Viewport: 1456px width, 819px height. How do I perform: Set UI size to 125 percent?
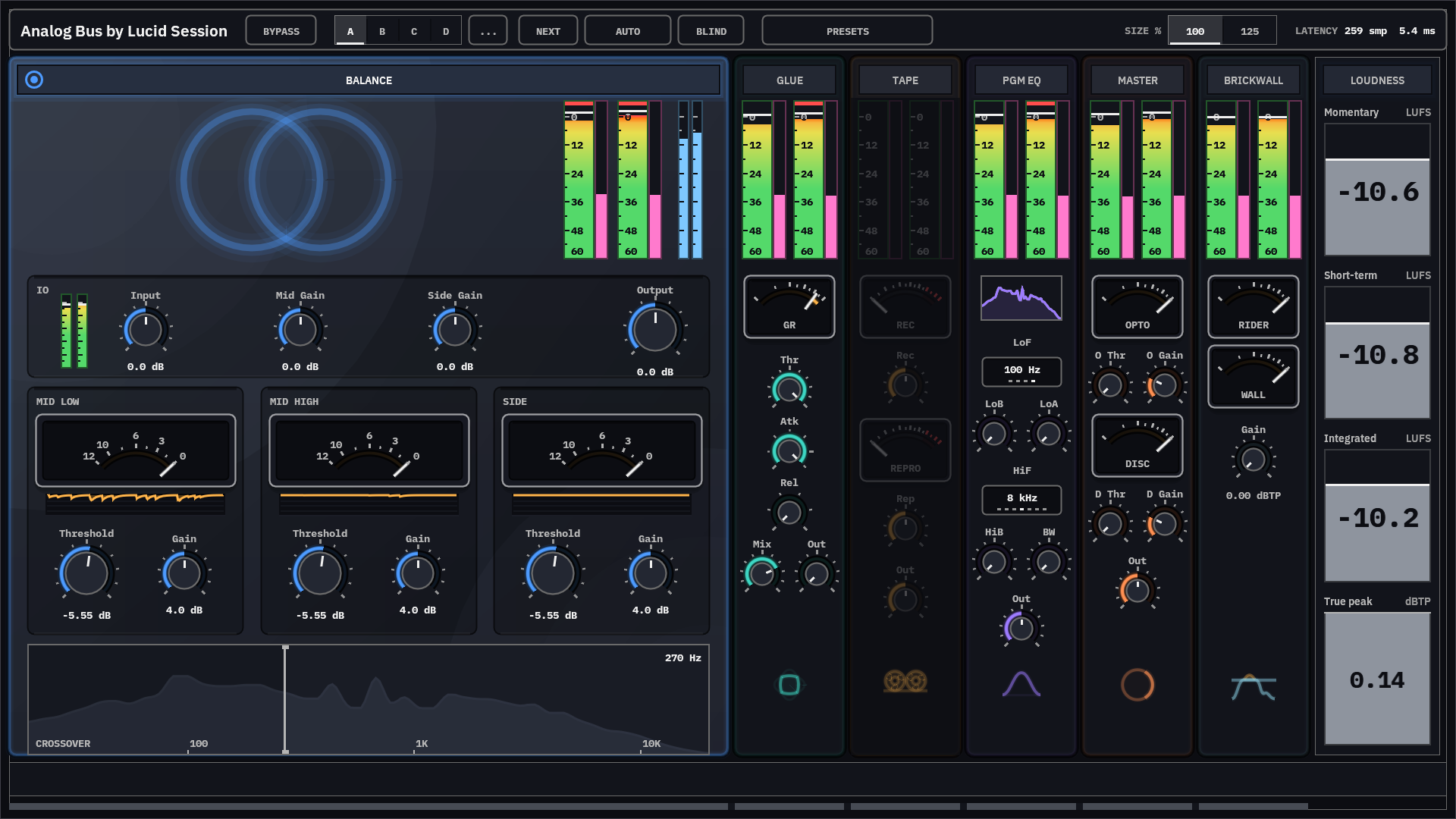point(1250,31)
